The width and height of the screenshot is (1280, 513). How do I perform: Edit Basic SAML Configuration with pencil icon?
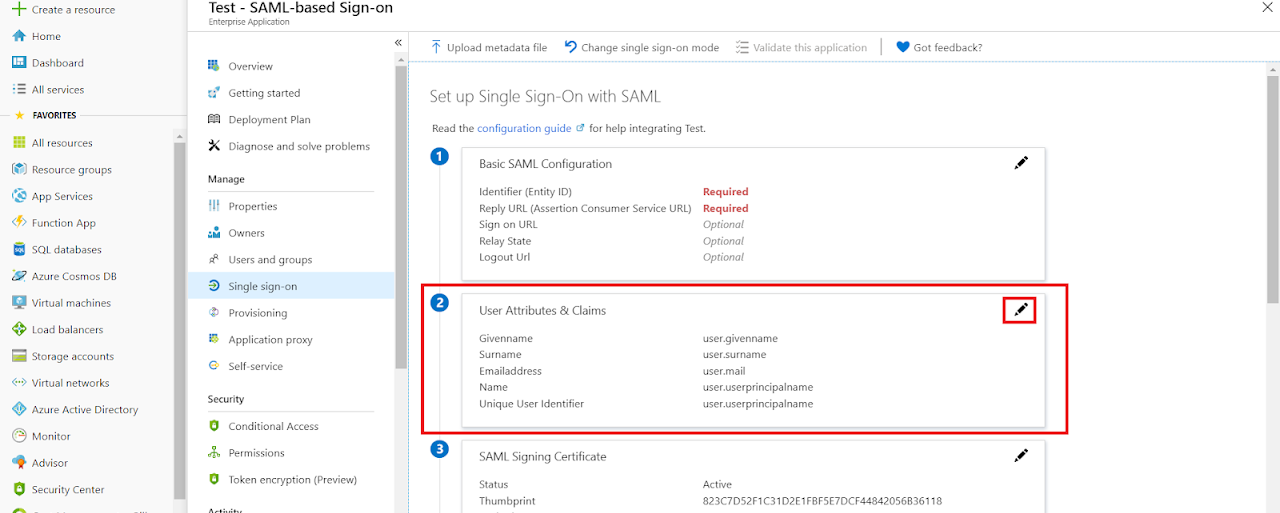(x=1021, y=163)
